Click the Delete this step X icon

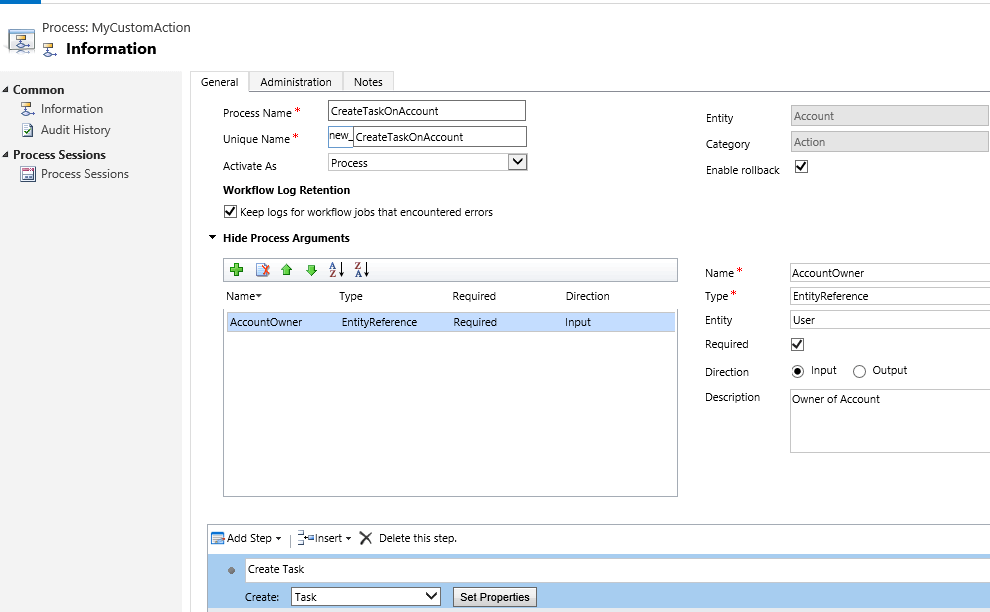pos(366,538)
